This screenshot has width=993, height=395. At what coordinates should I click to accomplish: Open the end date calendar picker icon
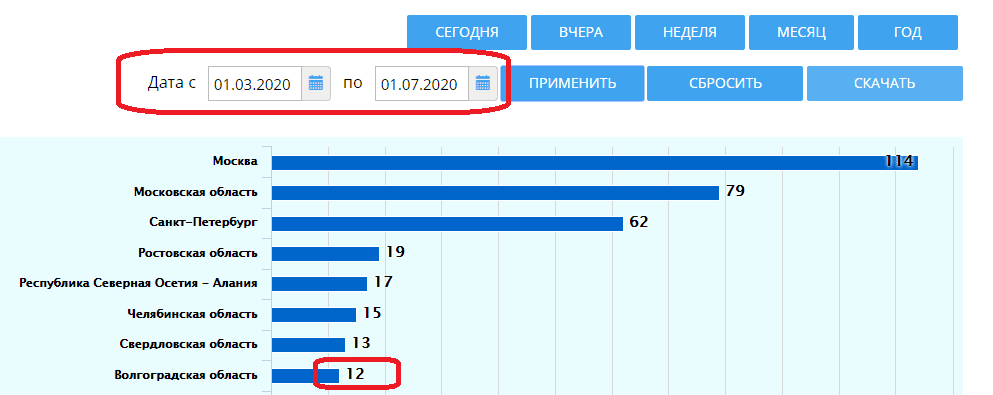coord(483,84)
